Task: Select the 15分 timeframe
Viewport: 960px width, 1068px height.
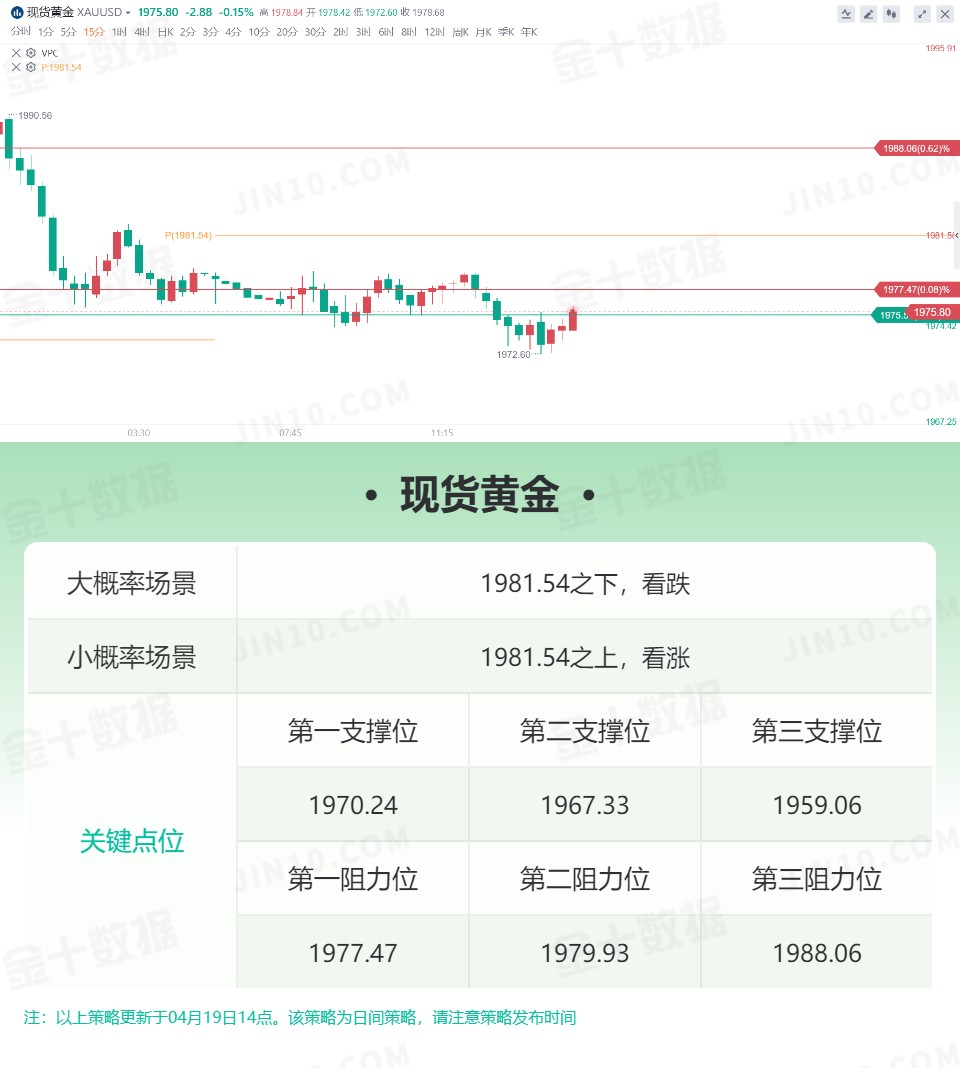Action: 93,32
